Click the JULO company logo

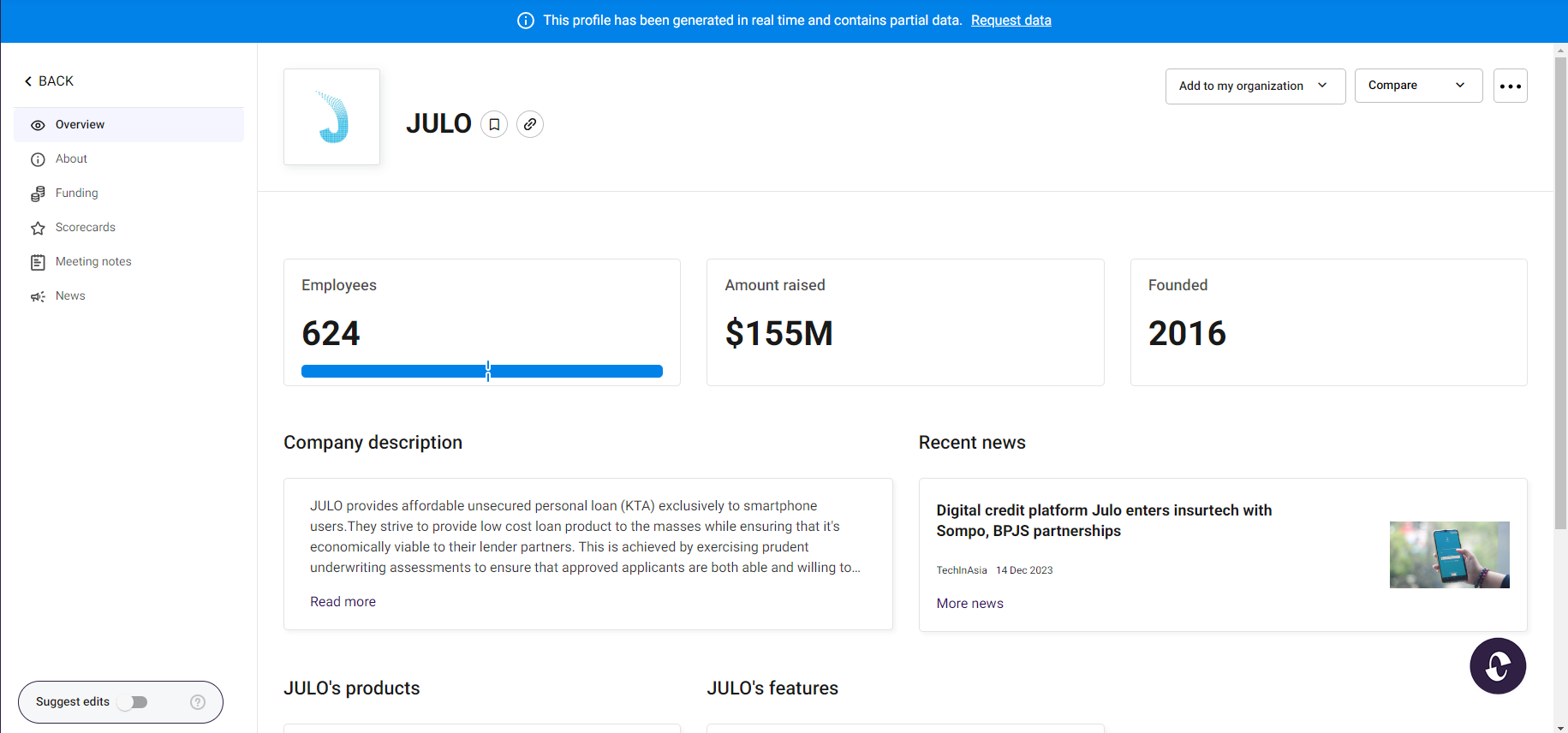pyautogui.click(x=332, y=116)
